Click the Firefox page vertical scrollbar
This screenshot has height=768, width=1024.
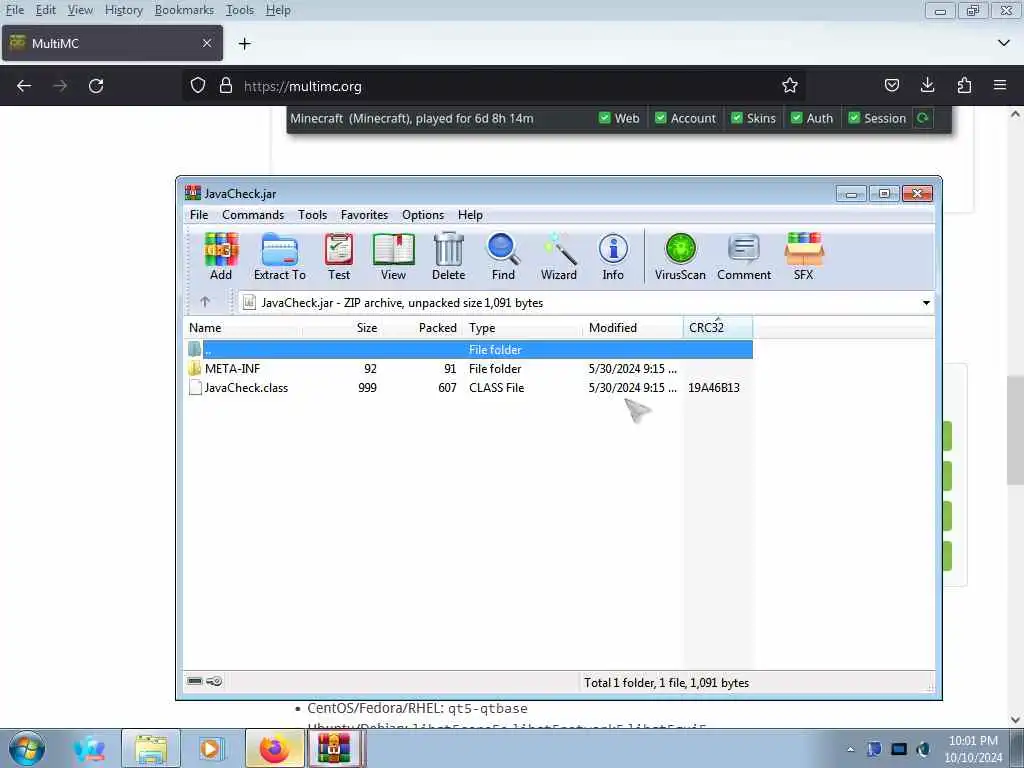pyautogui.click(x=1015, y=430)
